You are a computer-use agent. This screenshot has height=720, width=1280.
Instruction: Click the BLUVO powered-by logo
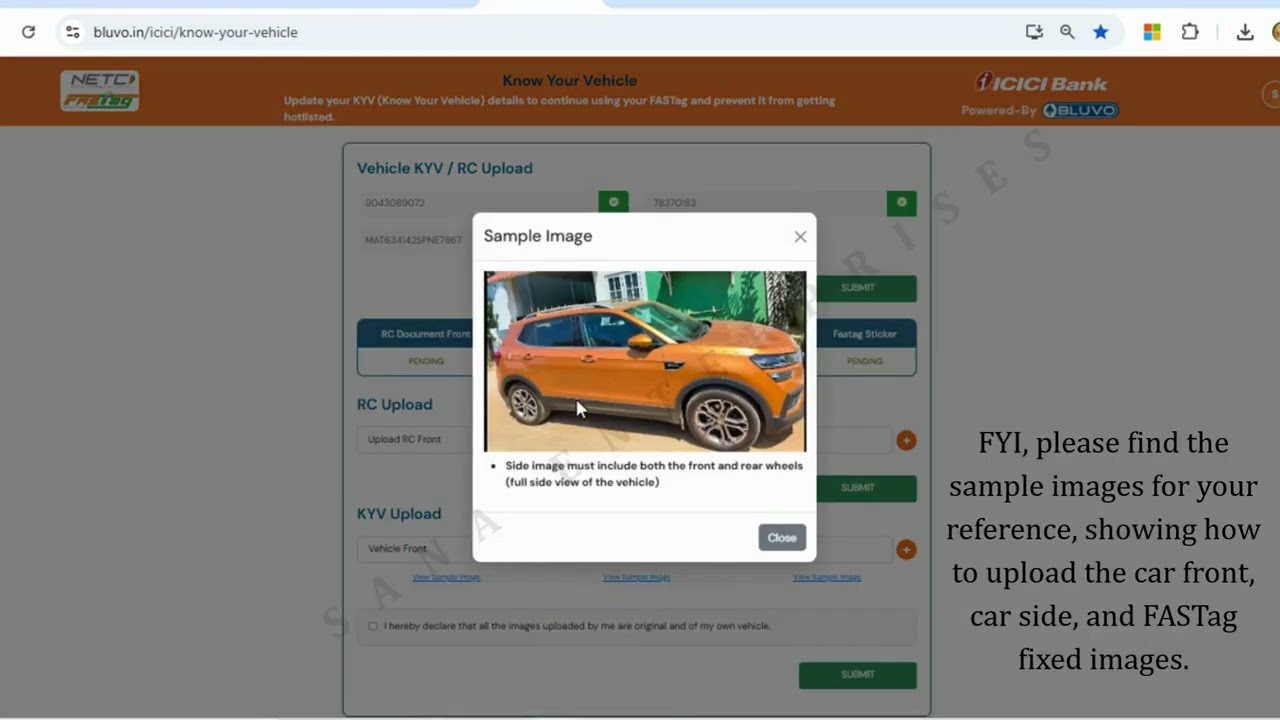pos(1080,110)
